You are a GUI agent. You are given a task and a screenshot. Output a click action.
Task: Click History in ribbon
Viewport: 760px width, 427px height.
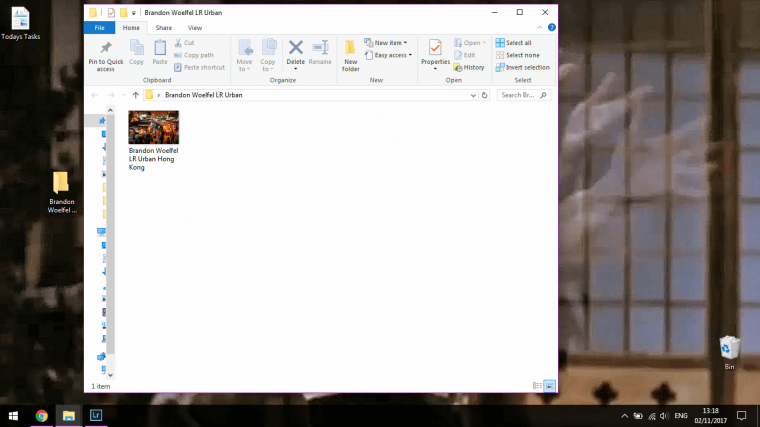(469, 67)
